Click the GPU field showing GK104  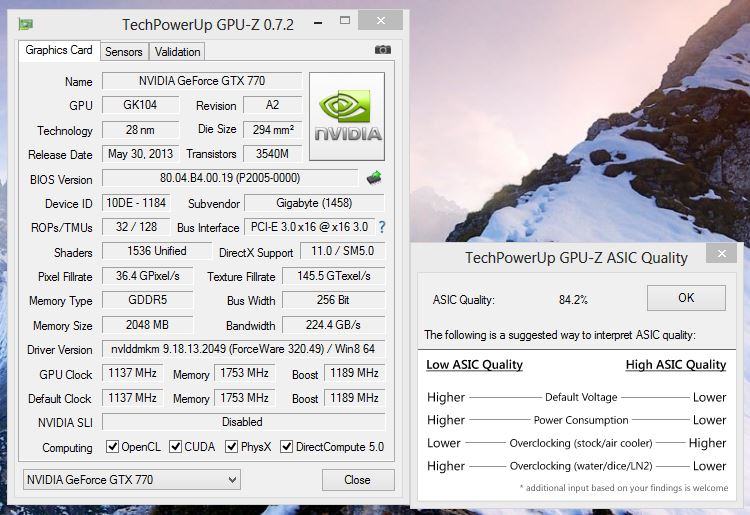coord(140,105)
